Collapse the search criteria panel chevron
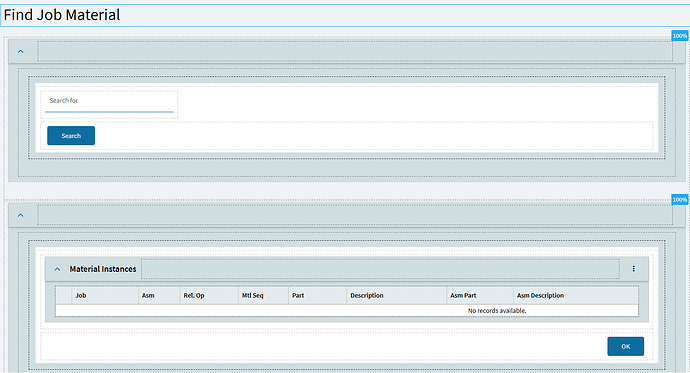 click(x=21, y=51)
